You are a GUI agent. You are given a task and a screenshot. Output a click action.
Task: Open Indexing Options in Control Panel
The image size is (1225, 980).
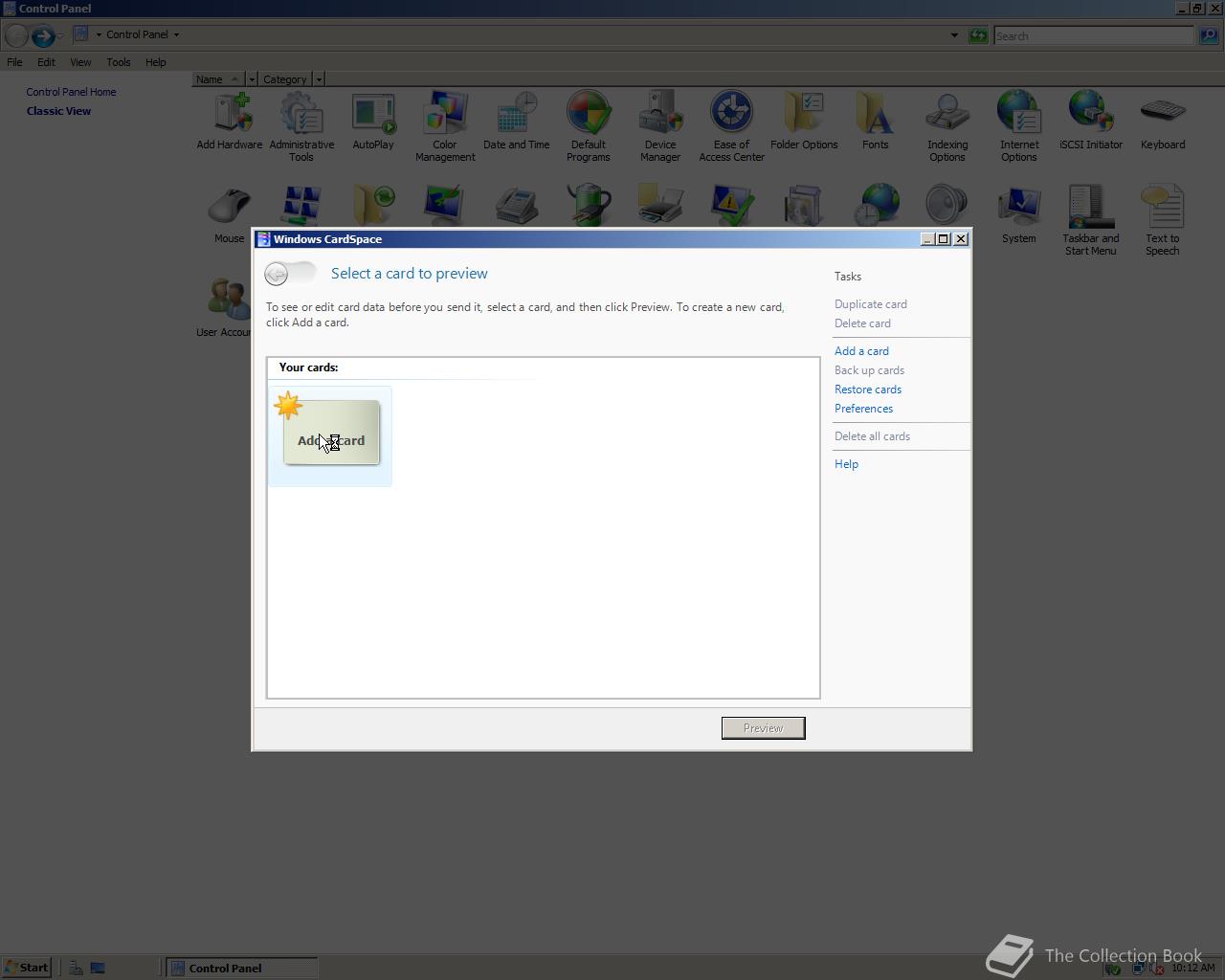point(947,127)
